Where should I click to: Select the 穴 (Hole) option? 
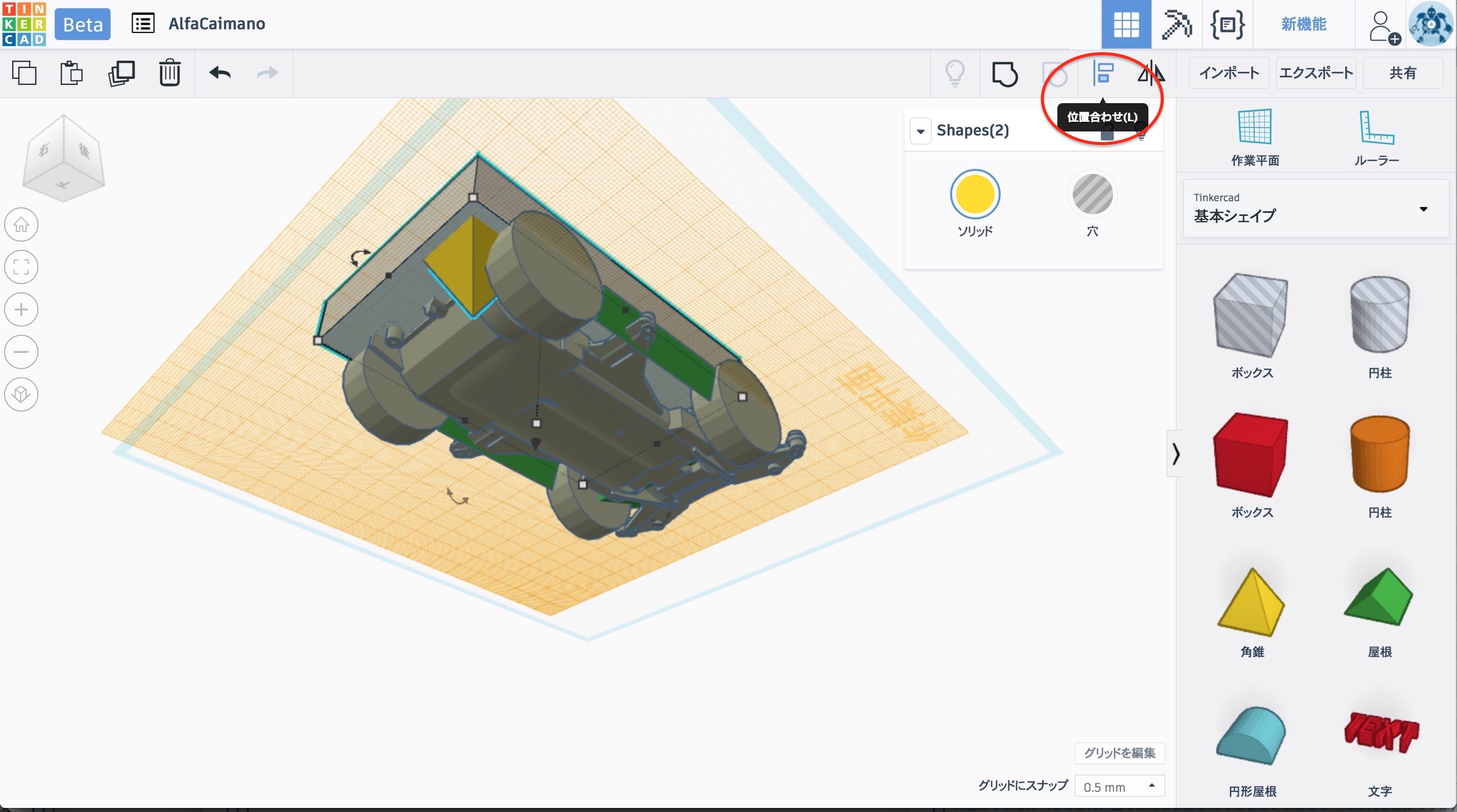pyautogui.click(x=1092, y=195)
